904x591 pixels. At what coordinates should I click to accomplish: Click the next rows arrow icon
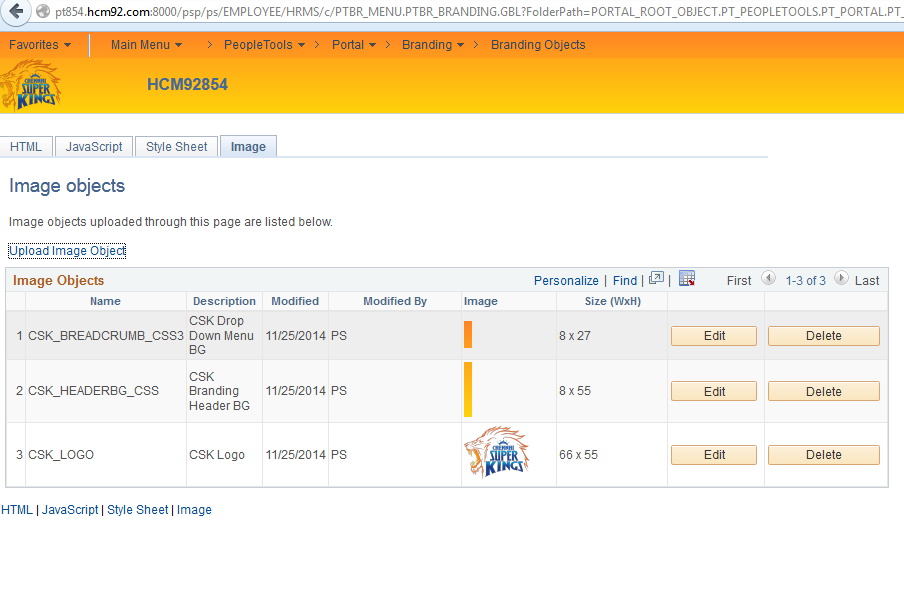click(841, 278)
